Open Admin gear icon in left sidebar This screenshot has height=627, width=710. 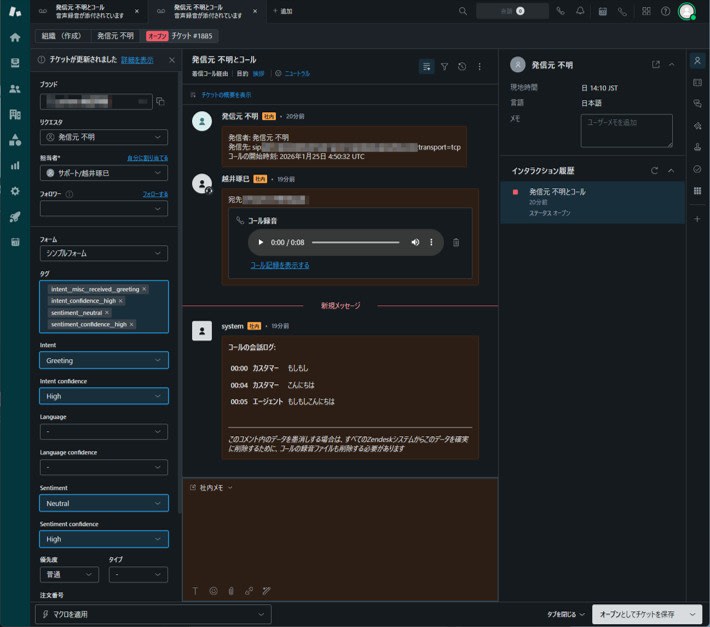[15, 190]
